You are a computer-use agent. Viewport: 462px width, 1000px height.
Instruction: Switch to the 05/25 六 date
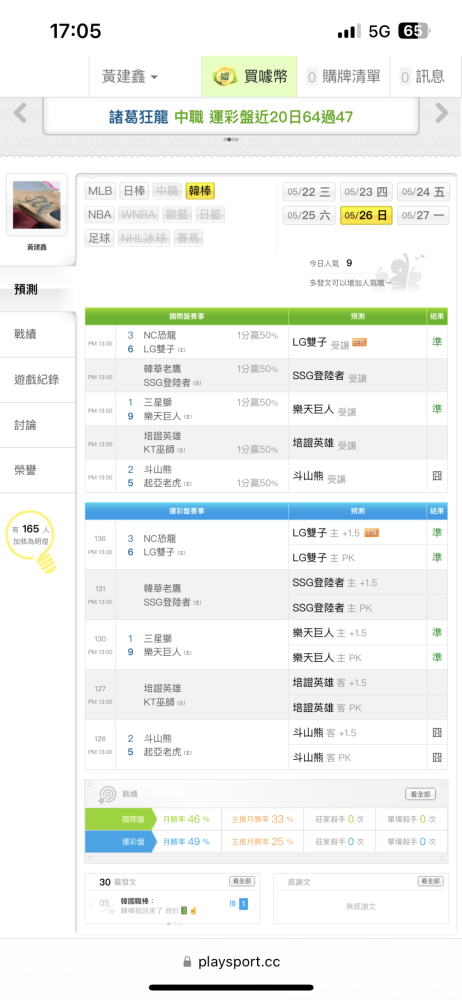click(x=308, y=216)
